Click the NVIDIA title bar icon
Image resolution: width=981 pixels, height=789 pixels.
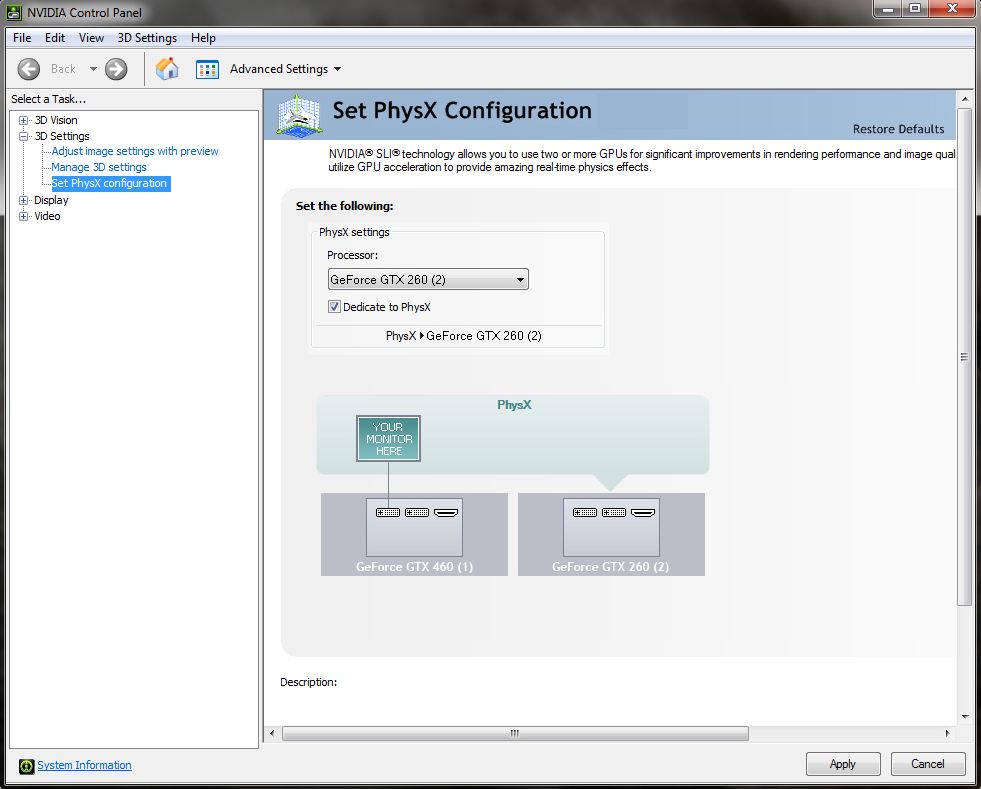coord(14,13)
